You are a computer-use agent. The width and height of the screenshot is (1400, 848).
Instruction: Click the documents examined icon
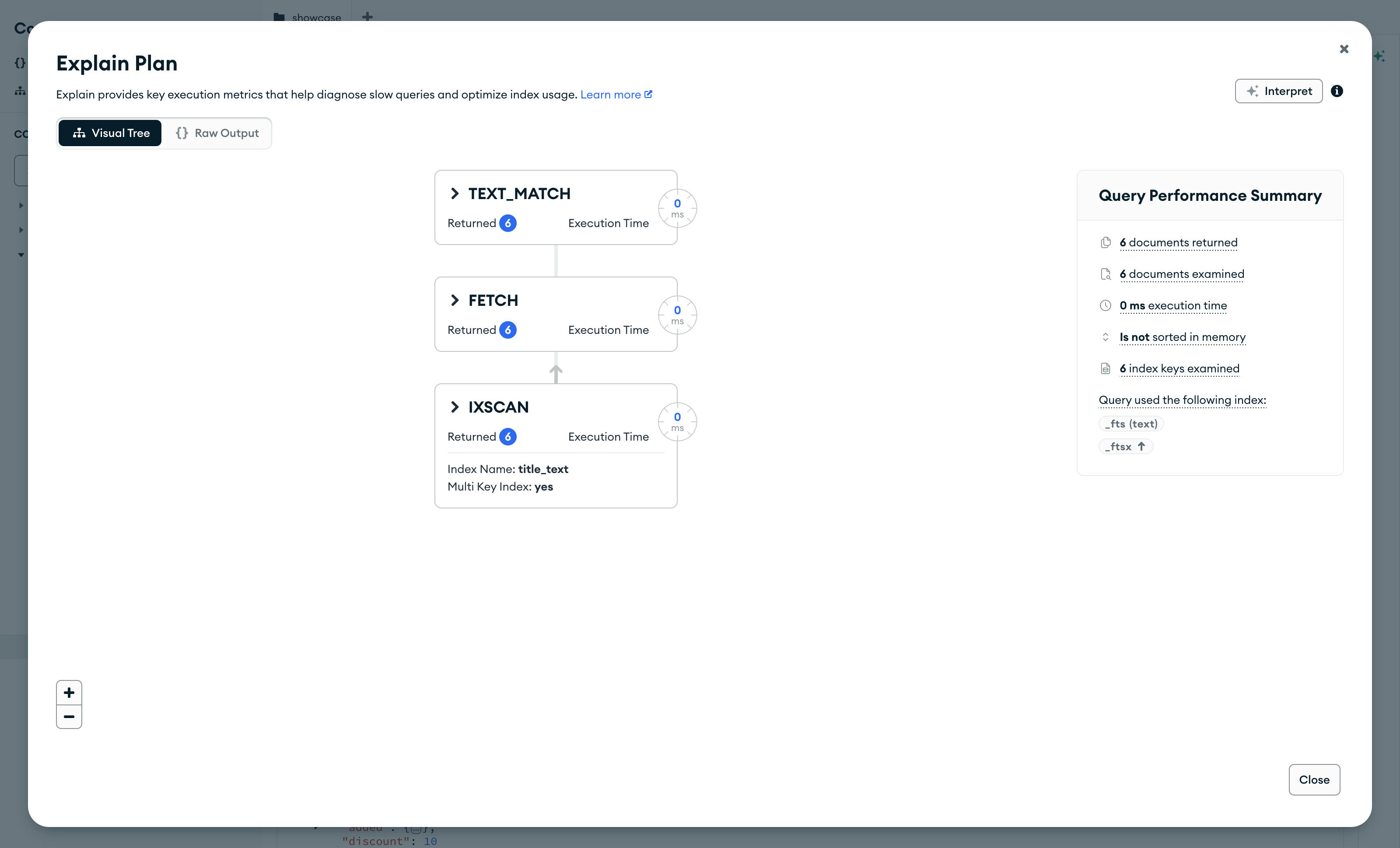1105,274
